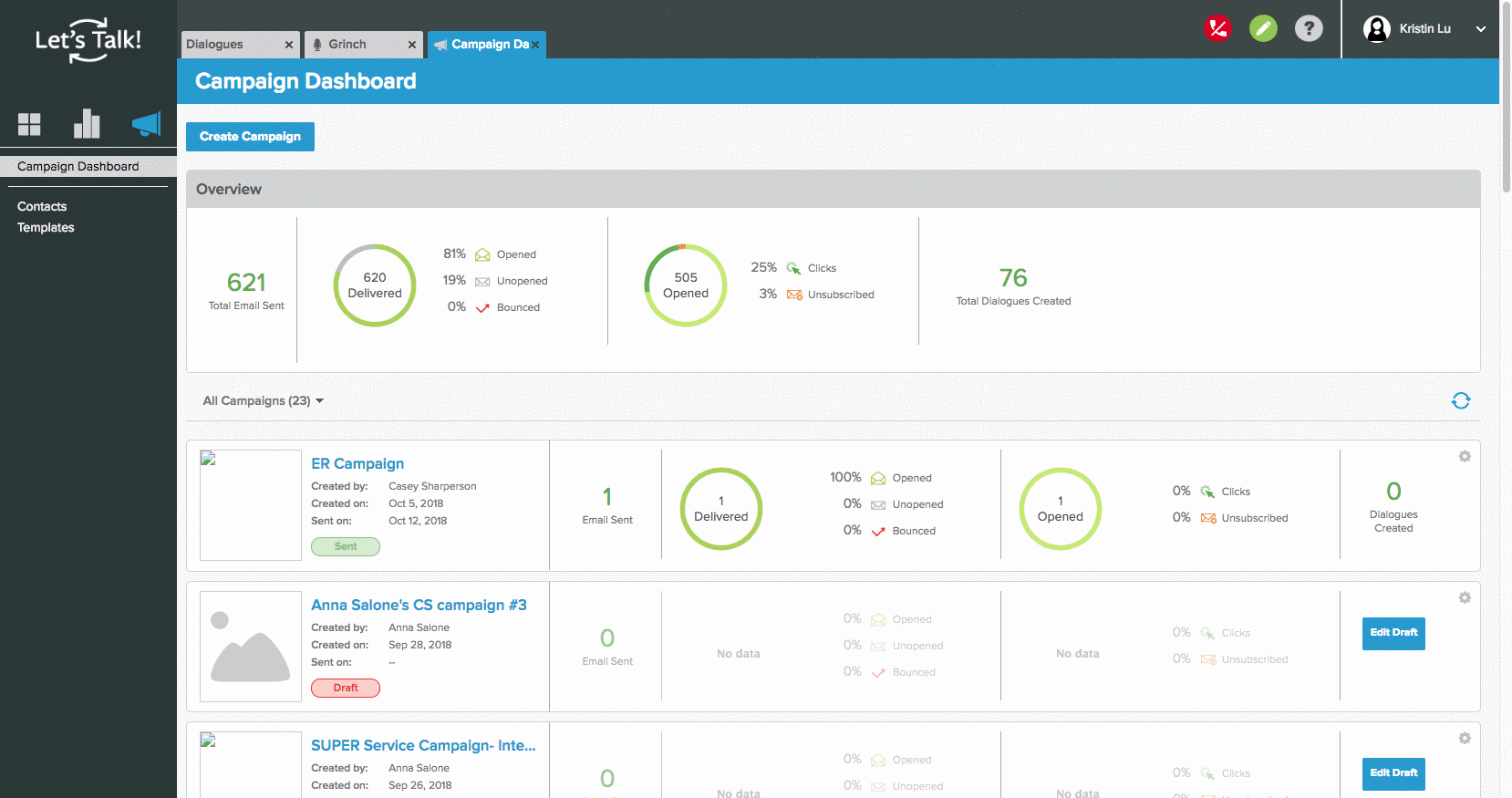This screenshot has height=798, width=1512.
Task: Open Contacts in the sidebar
Action: [x=42, y=206]
